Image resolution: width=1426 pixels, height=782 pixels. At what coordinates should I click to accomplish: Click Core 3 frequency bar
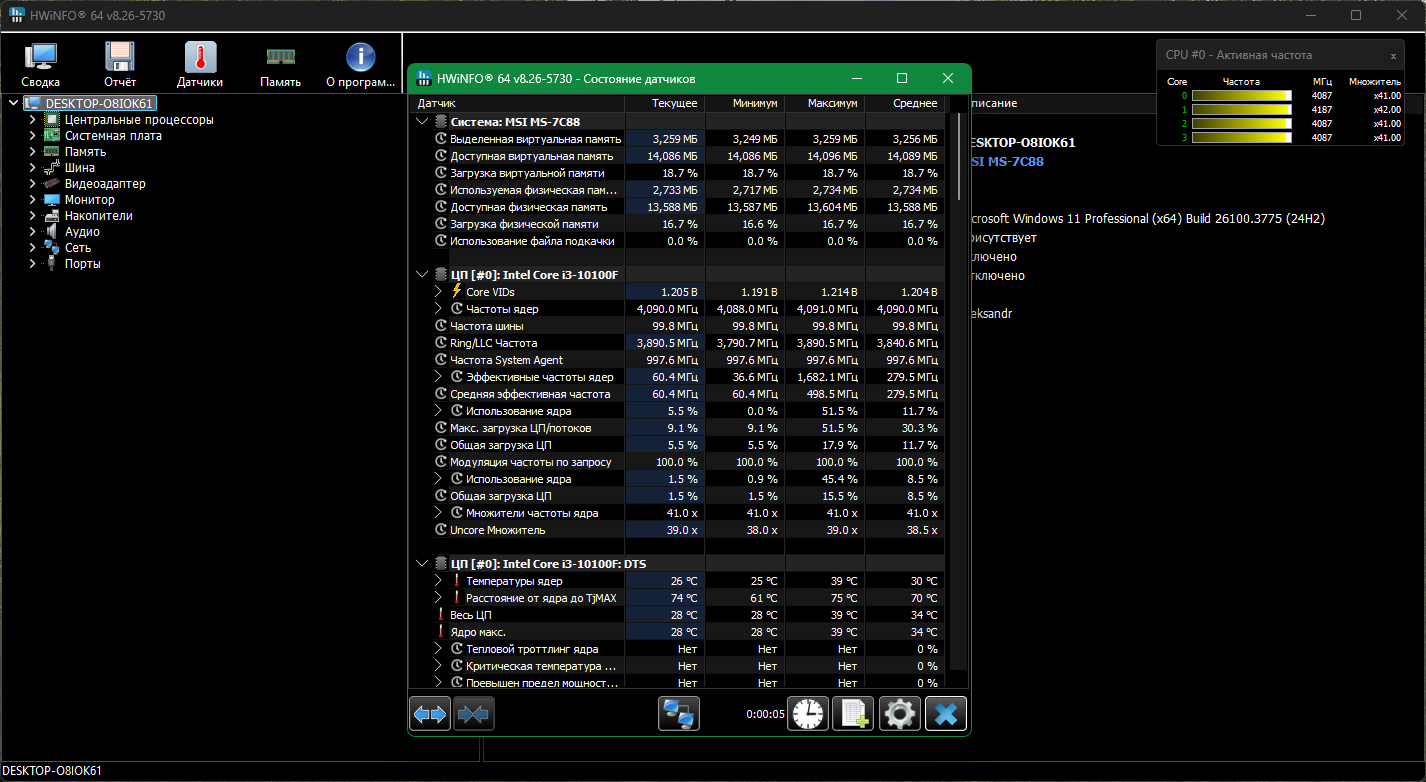[x=1242, y=138]
